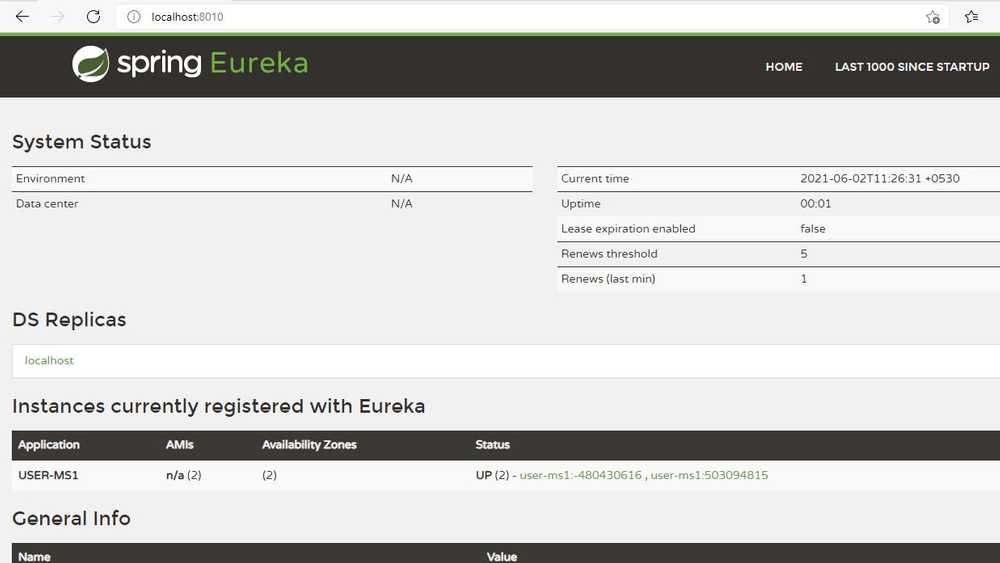Click the Availability Zones column header

[x=309, y=444]
